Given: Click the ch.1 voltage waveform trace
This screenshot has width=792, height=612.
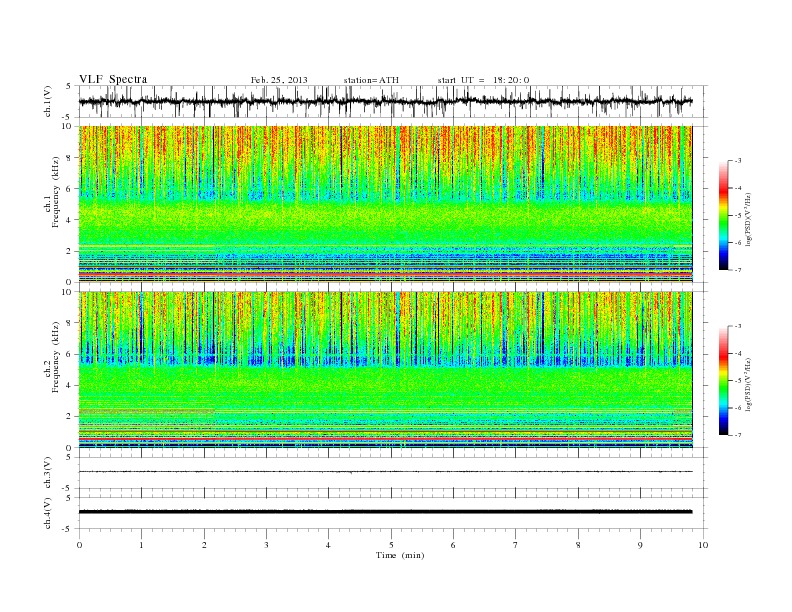Looking at the screenshot, I should click(x=385, y=101).
